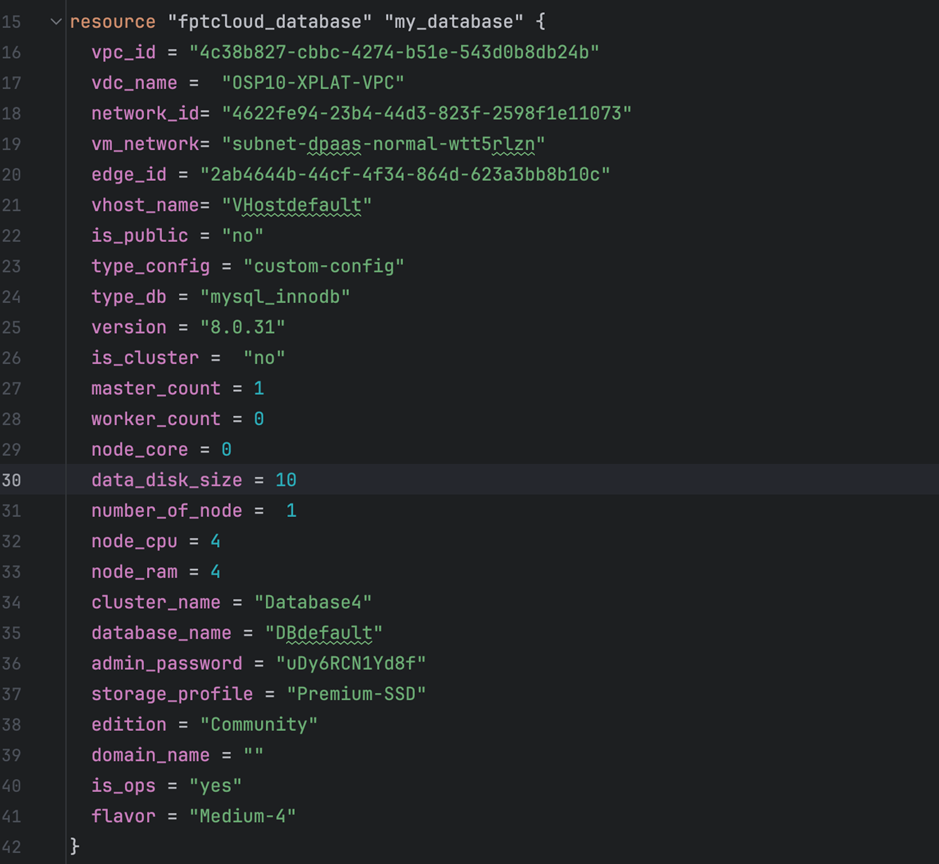Place cursor on the vpc_id attribute
Image resolution: width=939 pixels, height=864 pixels.
[x=123, y=52]
